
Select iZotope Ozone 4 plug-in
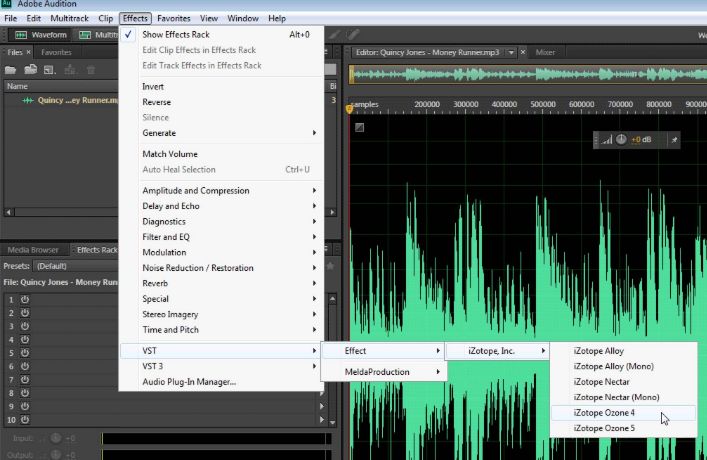623,413
